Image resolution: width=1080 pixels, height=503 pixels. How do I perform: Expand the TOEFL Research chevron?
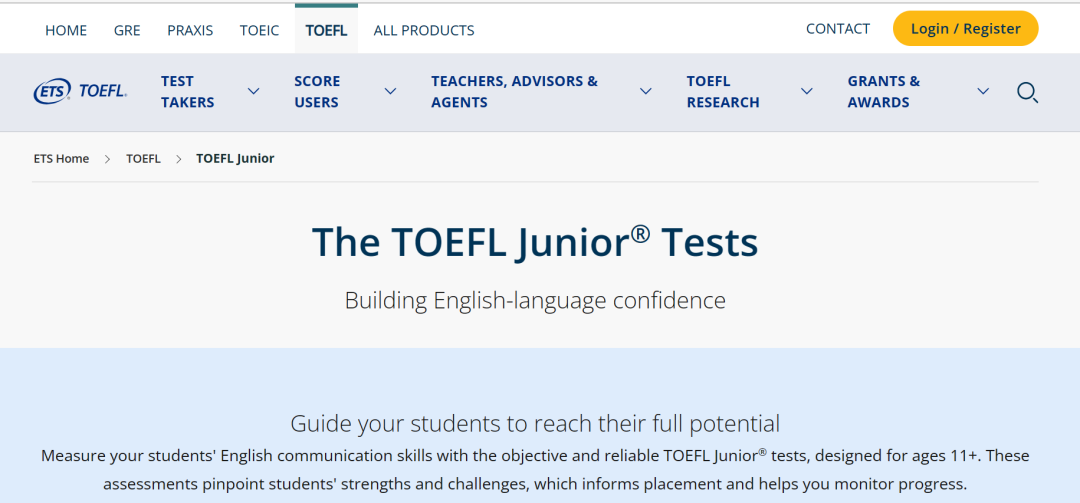point(807,91)
